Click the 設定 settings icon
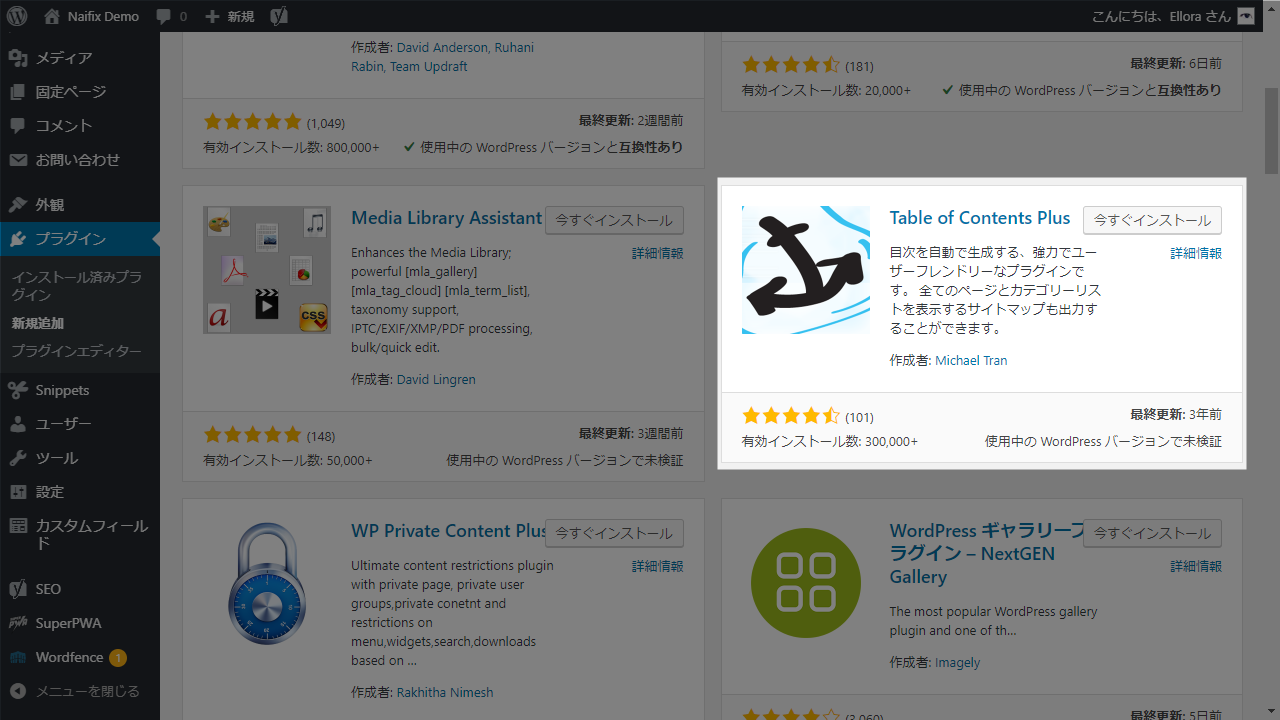Image resolution: width=1280 pixels, height=720 pixels. tap(18, 492)
